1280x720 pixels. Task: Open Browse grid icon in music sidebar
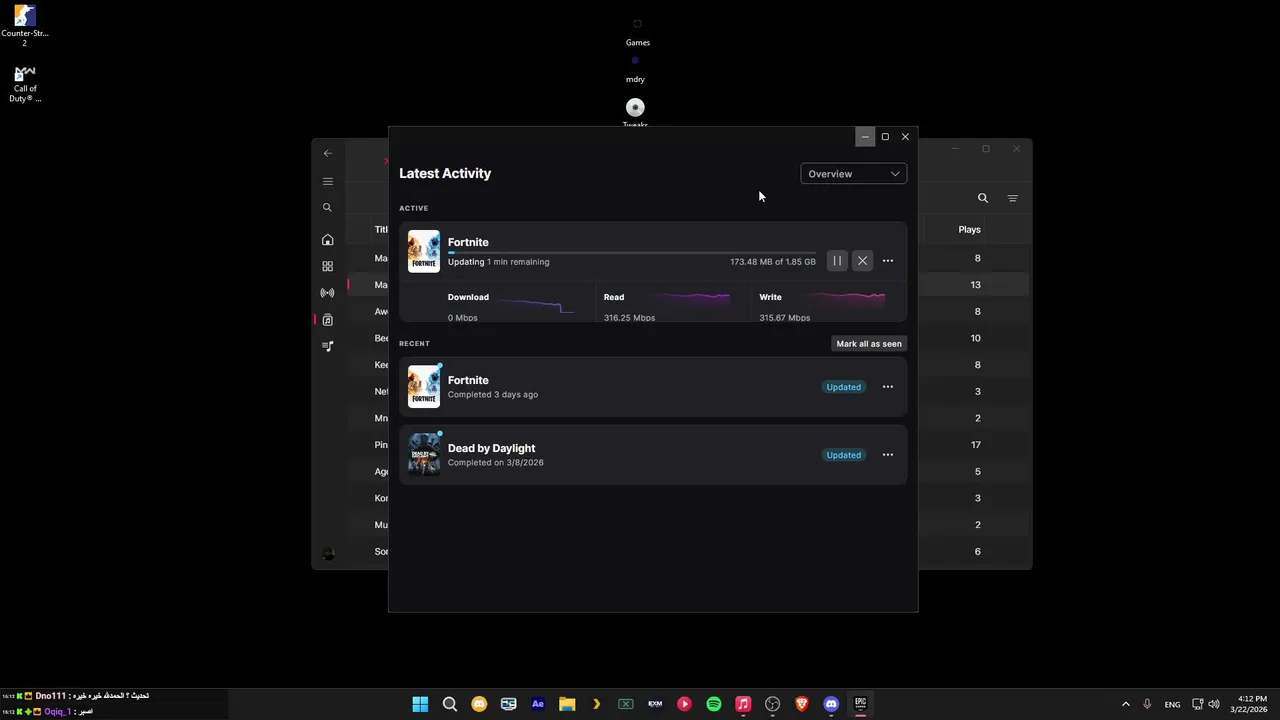click(327, 266)
